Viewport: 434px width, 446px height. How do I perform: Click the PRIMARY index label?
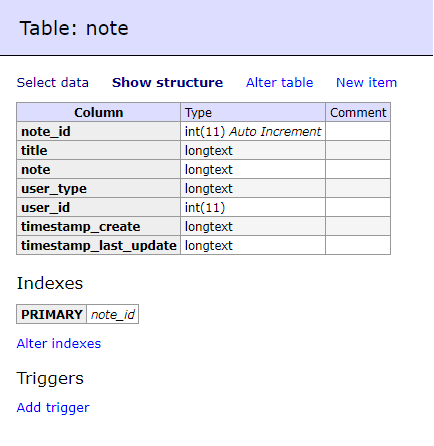click(52, 314)
